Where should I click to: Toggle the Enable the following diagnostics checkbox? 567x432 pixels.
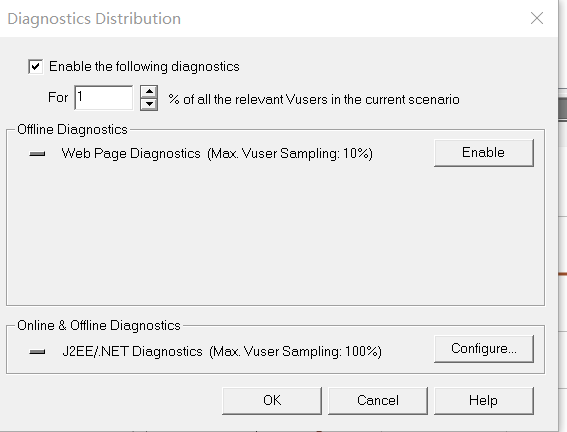(35, 67)
